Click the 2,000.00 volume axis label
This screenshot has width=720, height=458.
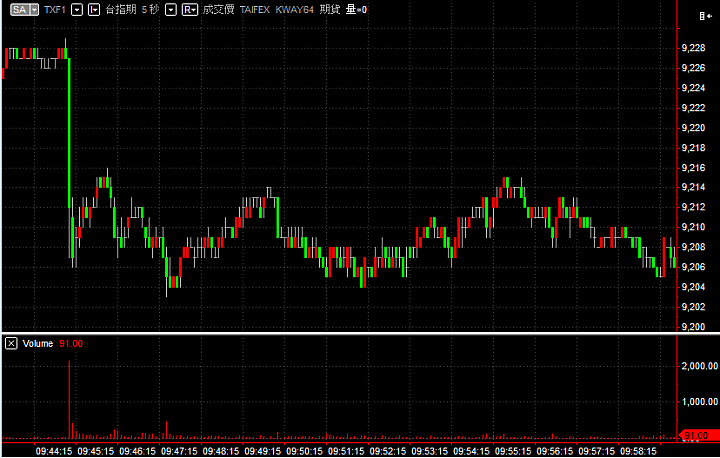point(700,366)
